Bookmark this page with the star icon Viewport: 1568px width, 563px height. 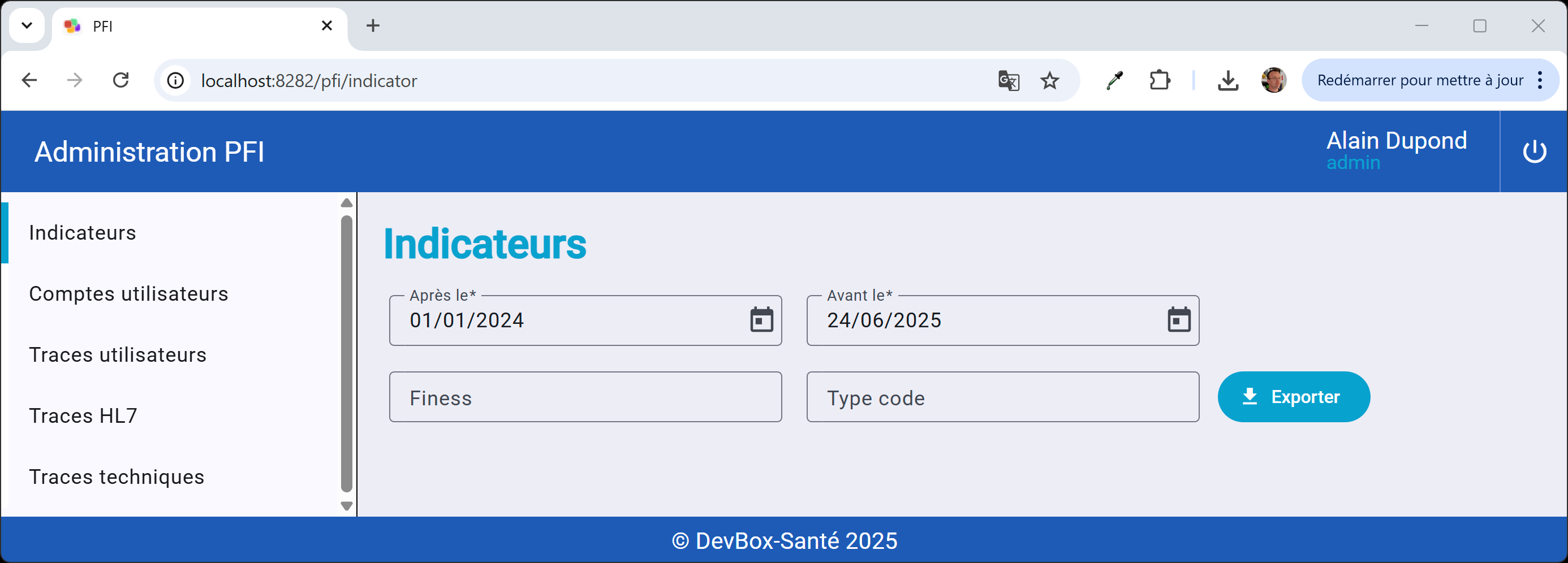click(x=1049, y=80)
